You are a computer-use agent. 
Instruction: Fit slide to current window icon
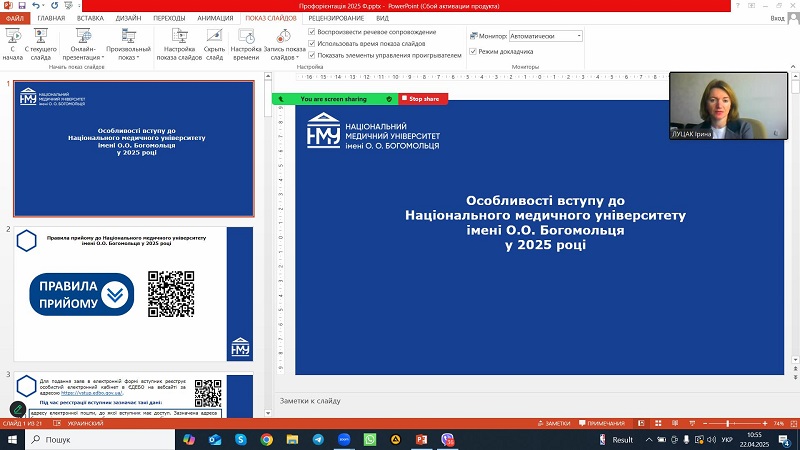793,423
